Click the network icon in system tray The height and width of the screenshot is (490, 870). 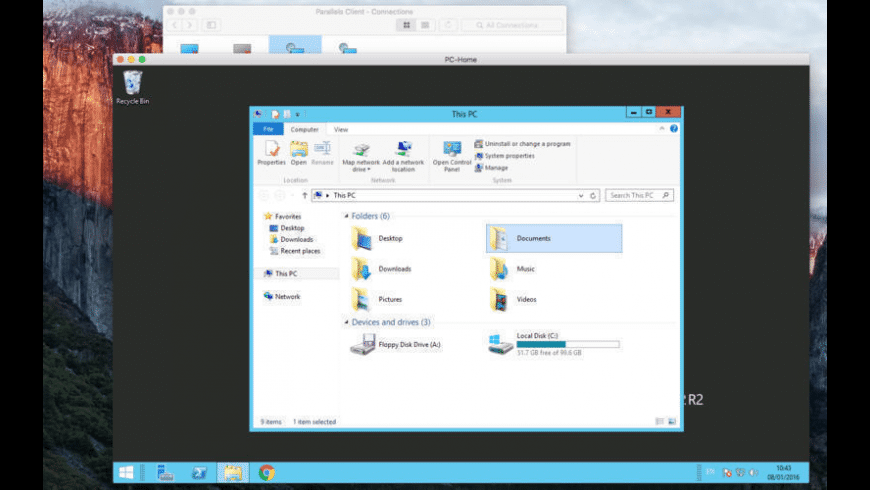coord(740,472)
